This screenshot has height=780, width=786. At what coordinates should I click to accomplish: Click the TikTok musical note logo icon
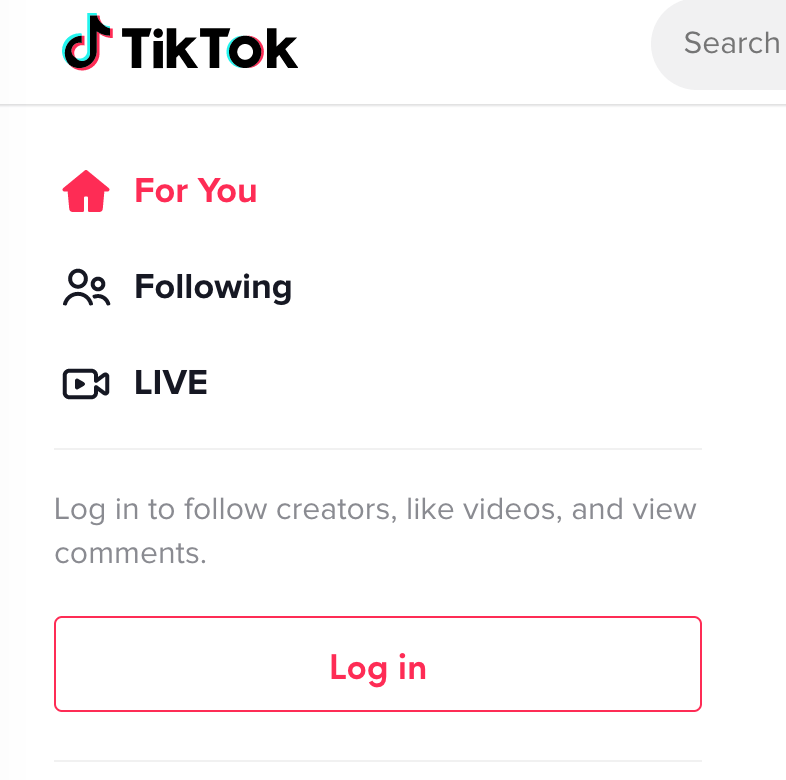tap(87, 42)
